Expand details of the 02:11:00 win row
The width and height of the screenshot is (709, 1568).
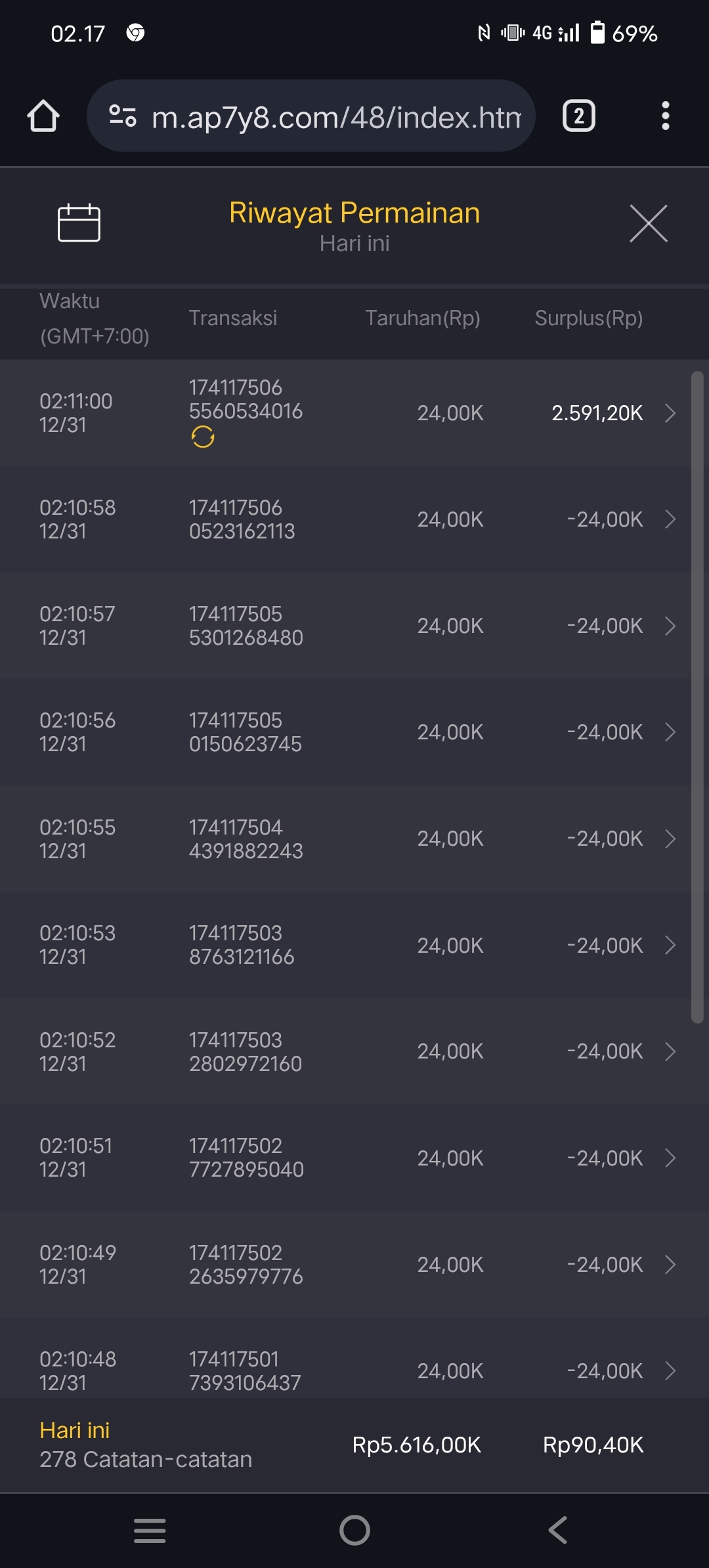670,413
